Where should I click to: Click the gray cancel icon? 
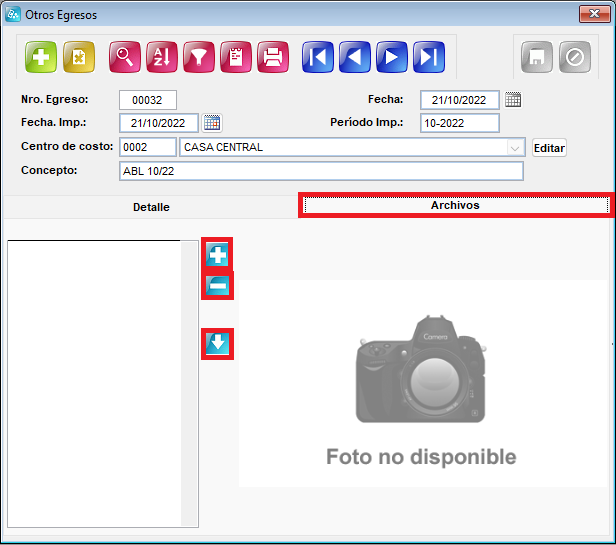click(x=575, y=57)
